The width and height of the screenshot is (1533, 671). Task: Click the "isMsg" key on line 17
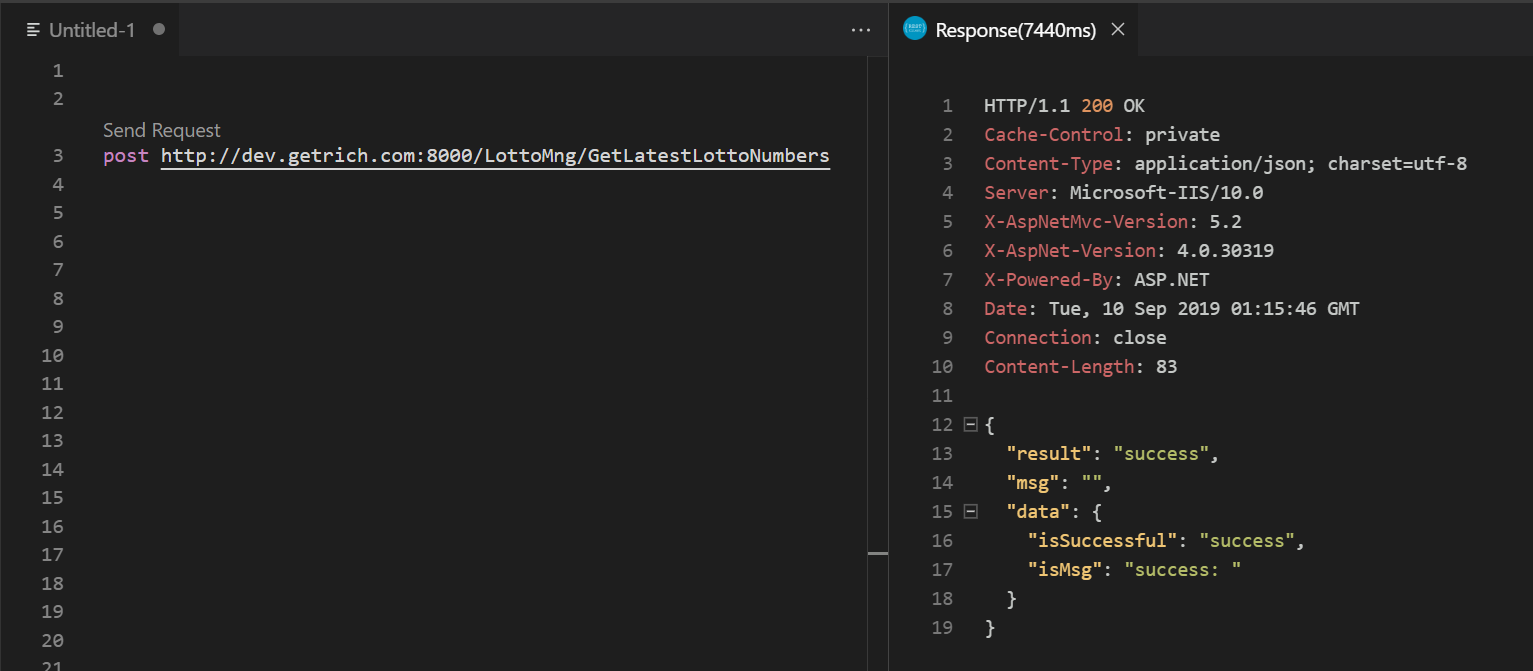click(1065, 570)
